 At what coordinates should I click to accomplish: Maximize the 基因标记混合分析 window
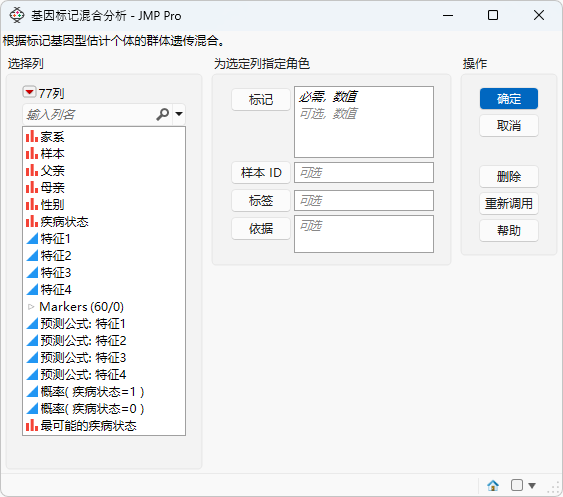(x=493, y=15)
